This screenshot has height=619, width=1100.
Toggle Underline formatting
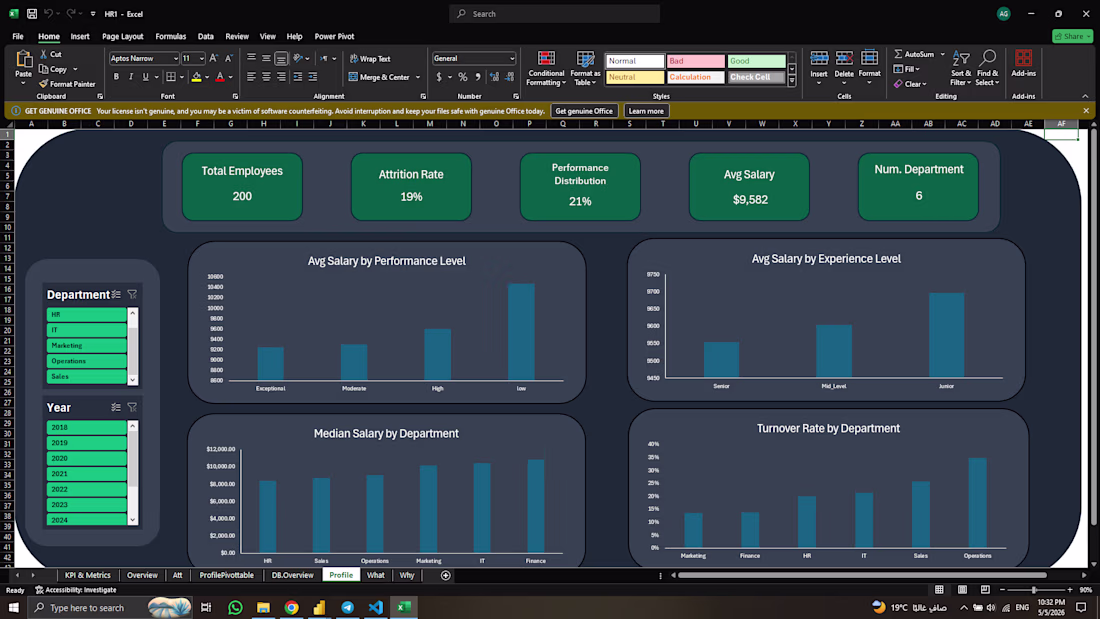[145, 77]
